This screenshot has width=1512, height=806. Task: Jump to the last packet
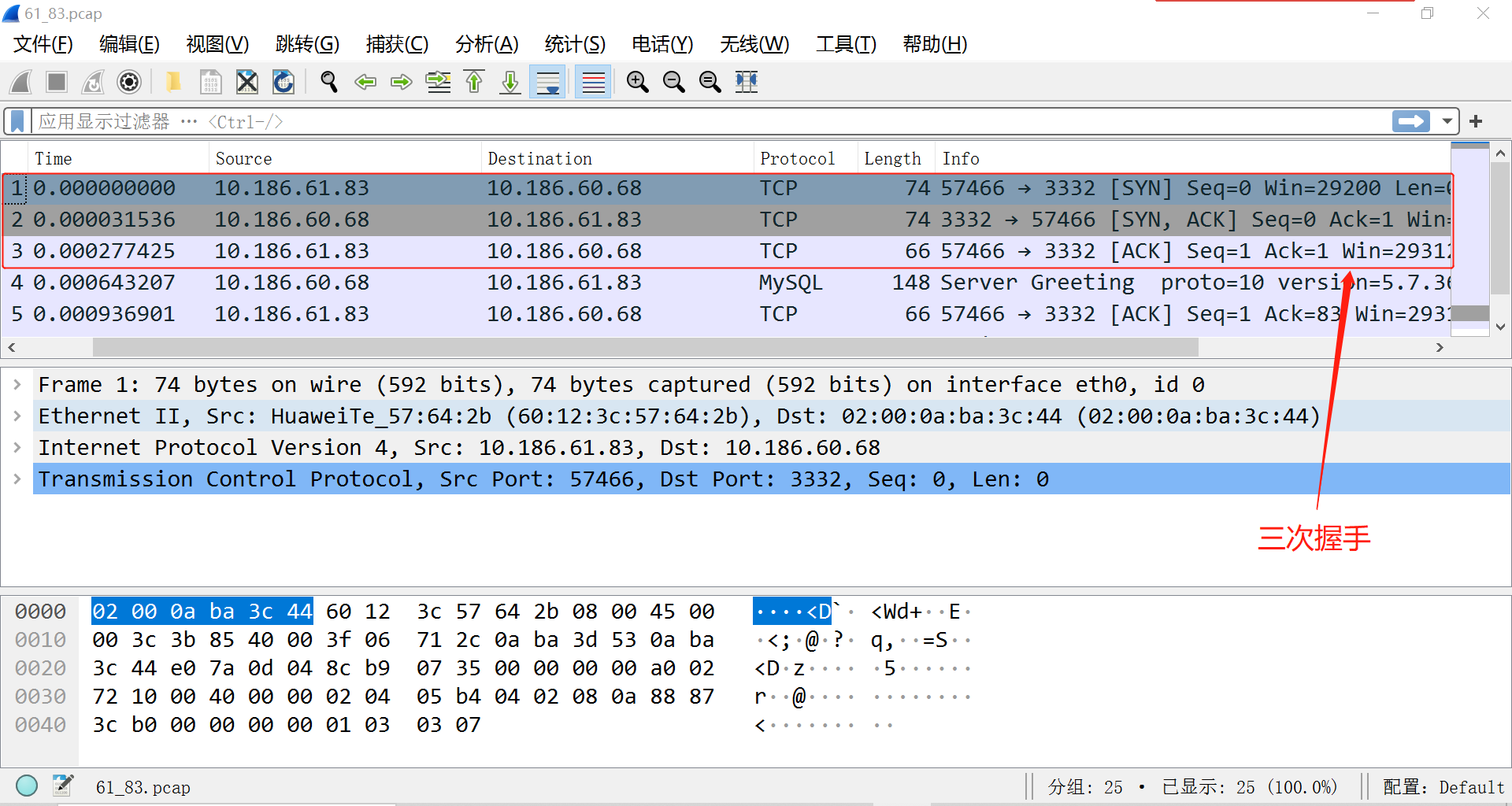[x=510, y=82]
